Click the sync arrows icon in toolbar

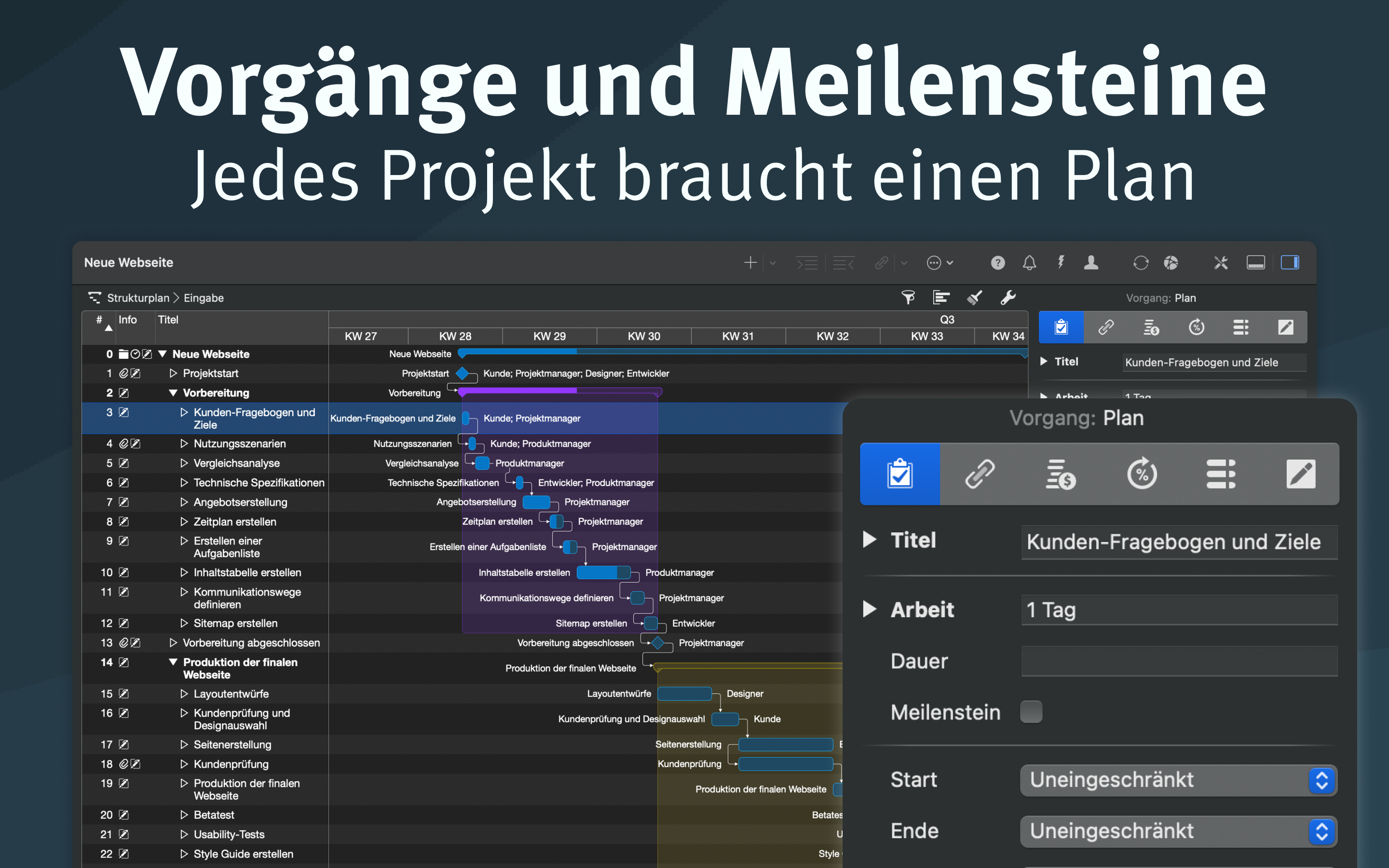pyautogui.click(x=1141, y=263)
